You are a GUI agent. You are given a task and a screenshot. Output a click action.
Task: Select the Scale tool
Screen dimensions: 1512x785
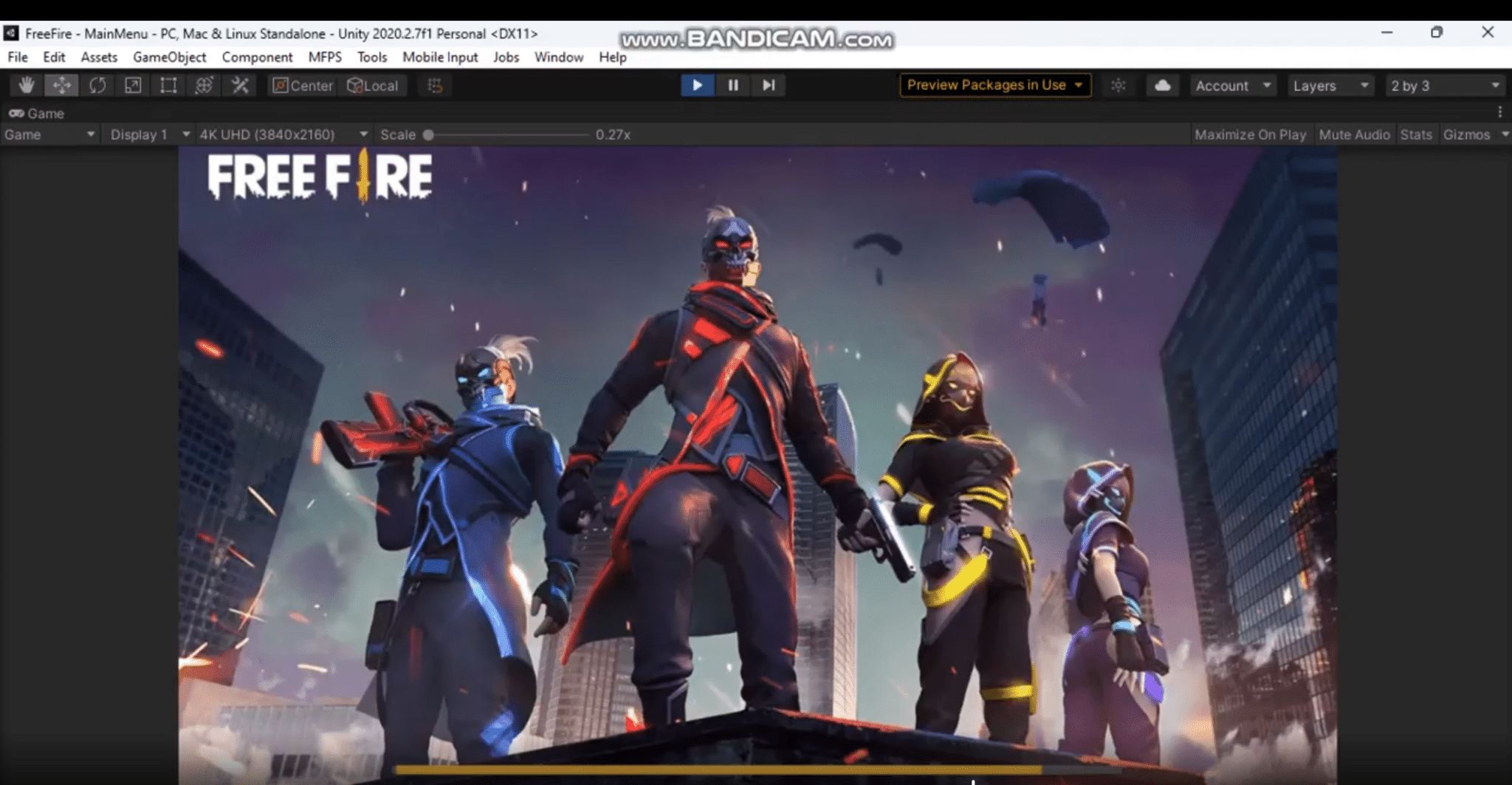pos(133,86)
